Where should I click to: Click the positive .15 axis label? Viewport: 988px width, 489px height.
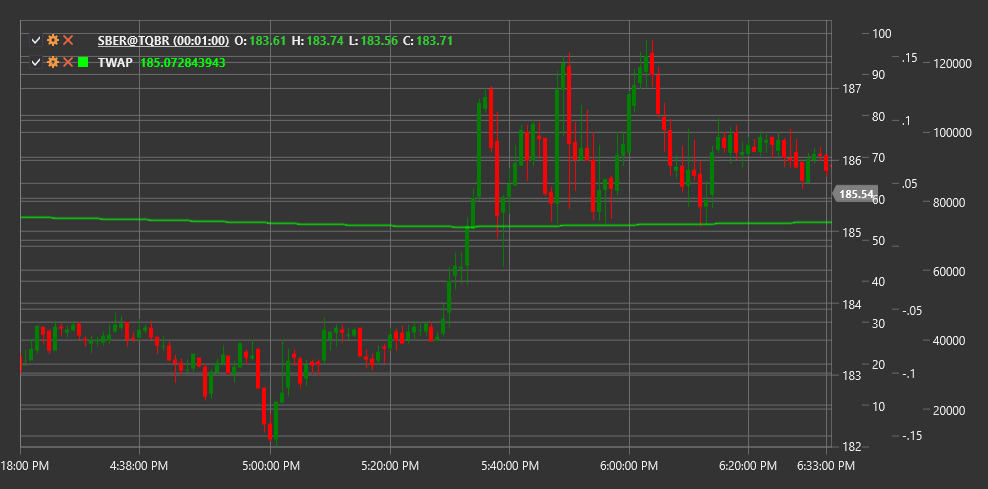click(x=911, y=58)
